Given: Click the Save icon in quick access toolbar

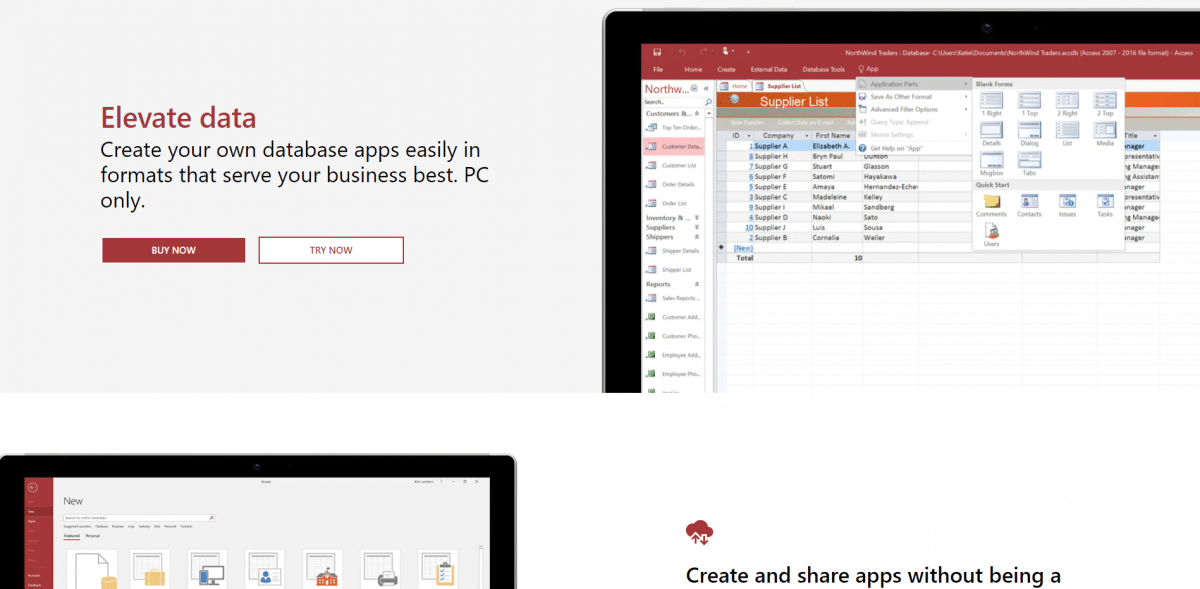Looking at the screenshot, I should point(657,51).
